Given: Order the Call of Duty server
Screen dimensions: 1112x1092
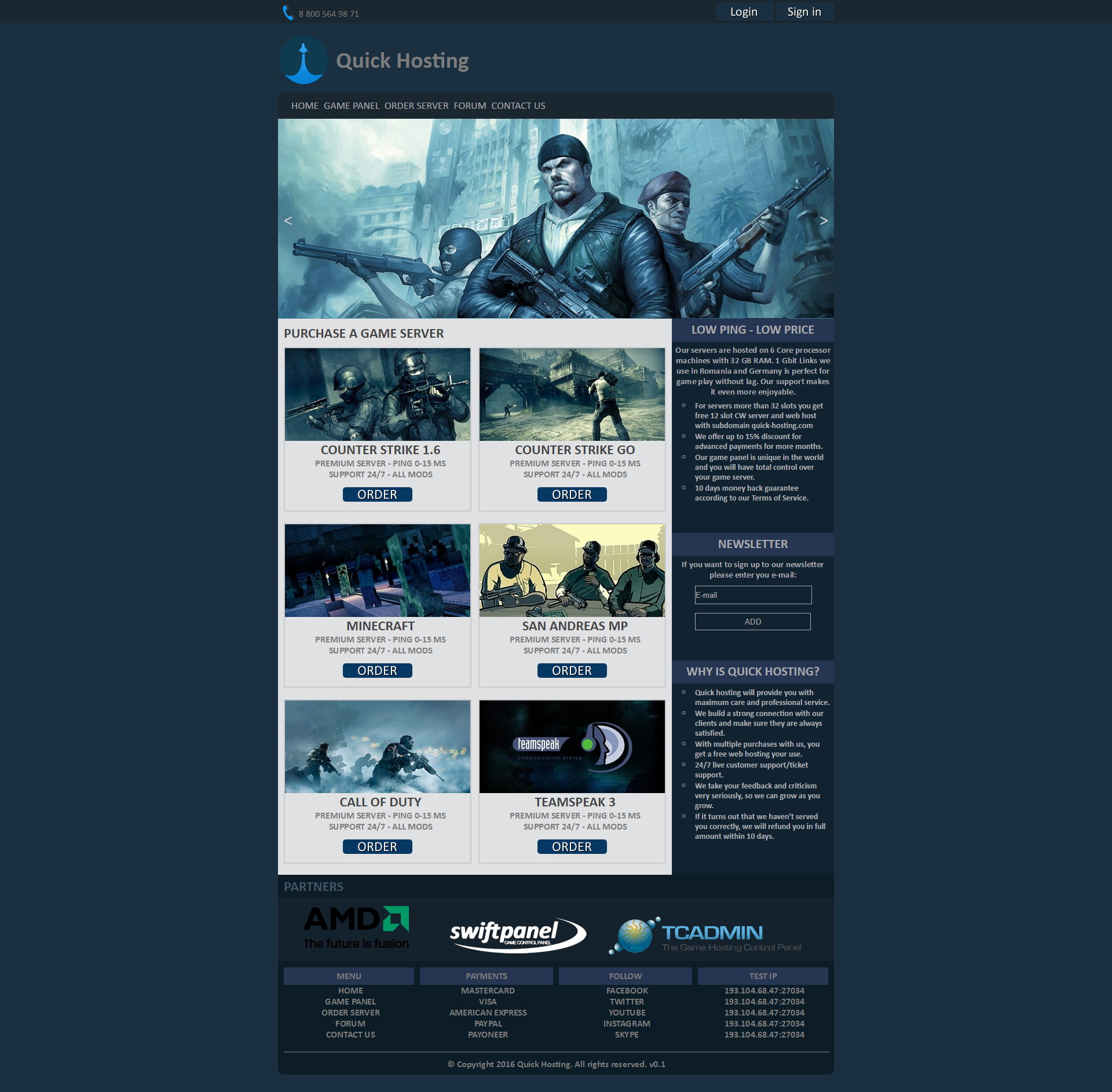Looking at the screenshot, I should [x=377, y=846].
